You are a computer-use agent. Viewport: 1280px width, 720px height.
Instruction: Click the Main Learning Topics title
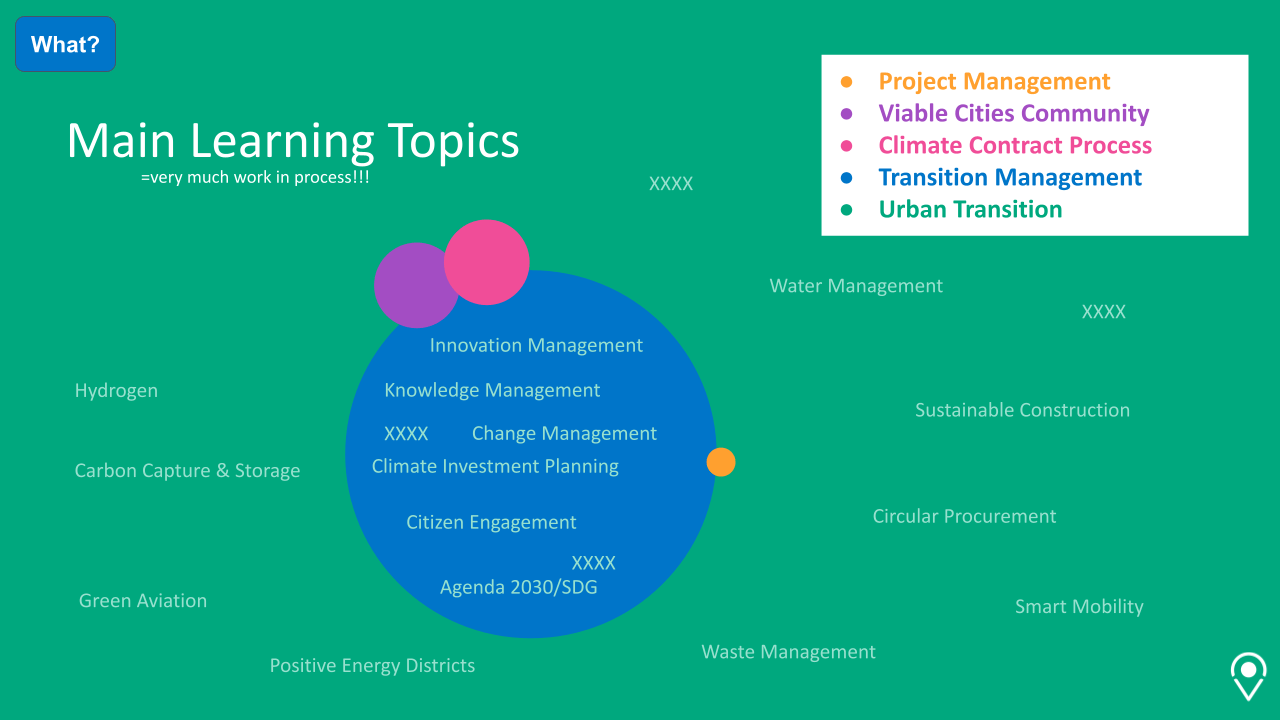coord(292,141)
